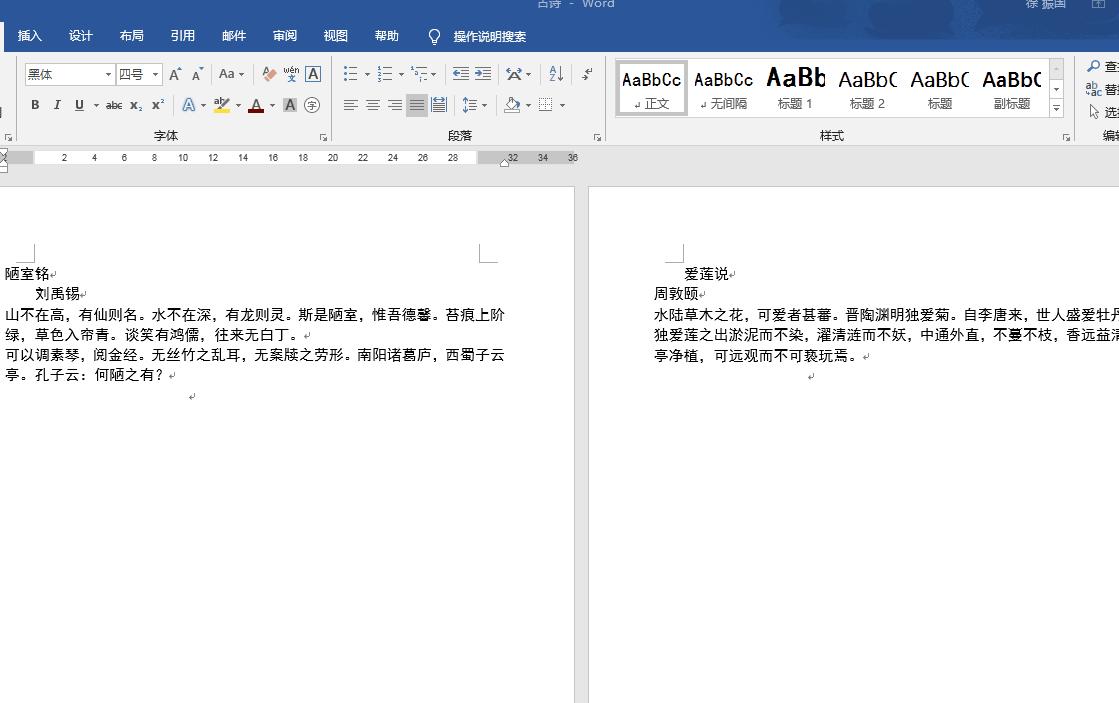Toggle bulleted list formatting
Screen dimensions: 1119x703
pos(351,74)
